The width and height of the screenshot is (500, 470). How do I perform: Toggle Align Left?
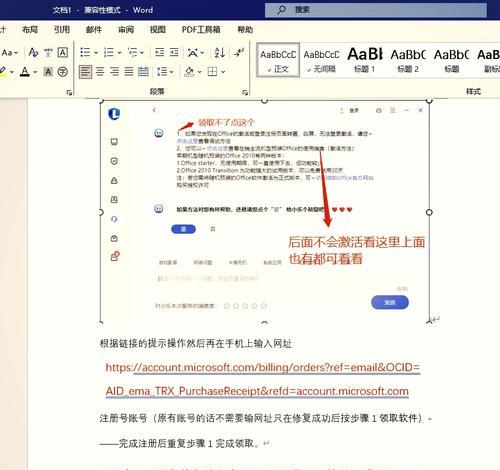pyautogui.click(x=85, y=72)
